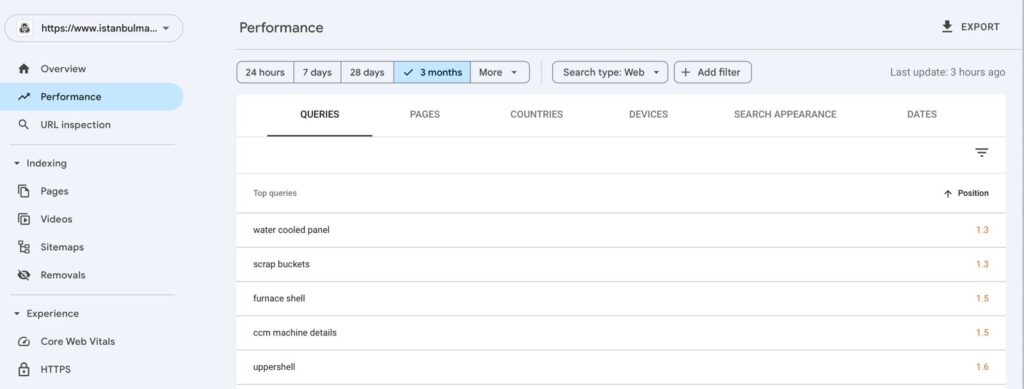Click the Export download icon

point(947,27)
